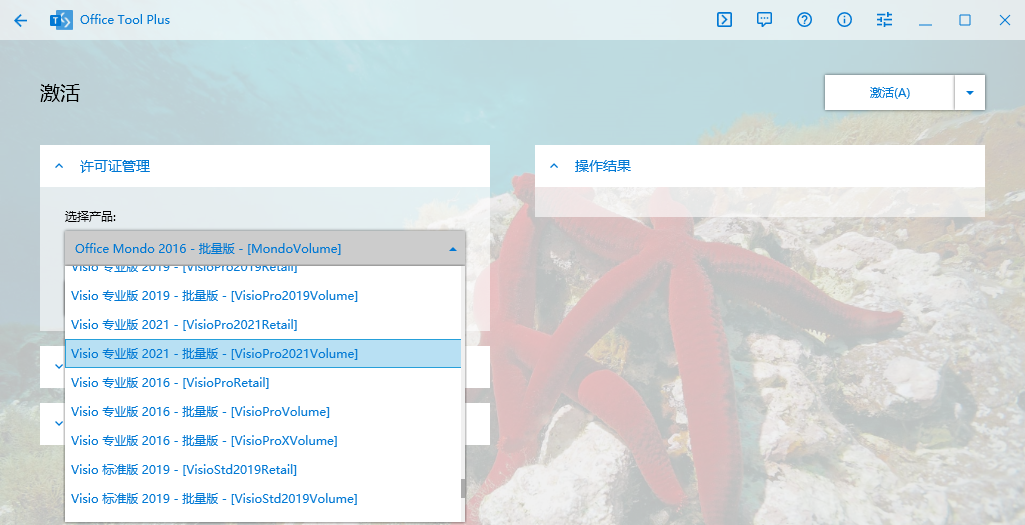Expand the second collapsed section below 许可证管理
The width and height of the screenshot is (1025, 525).
[x=59, y=367]
